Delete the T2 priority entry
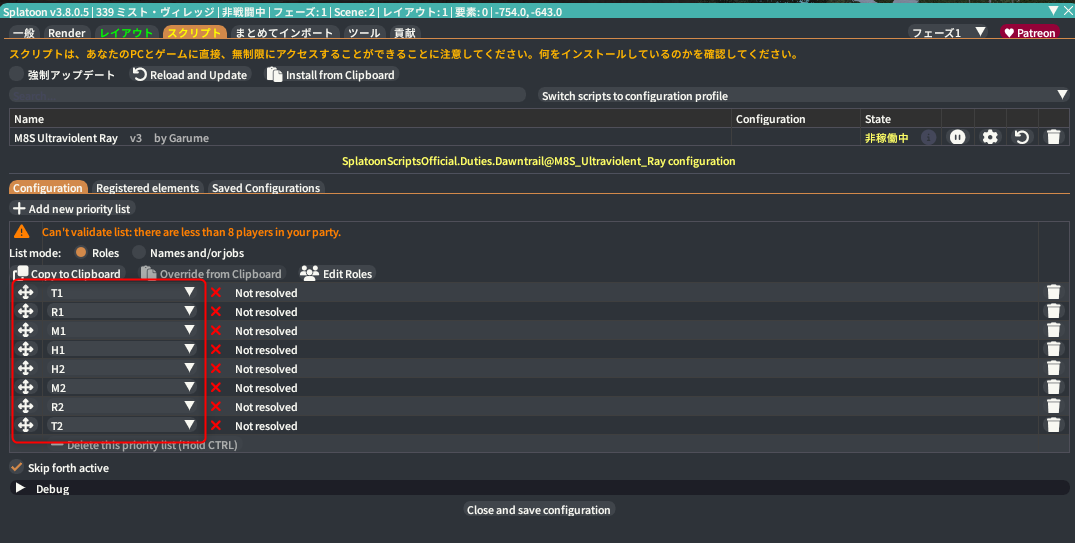The image size is (1075, 543). 1054,425
